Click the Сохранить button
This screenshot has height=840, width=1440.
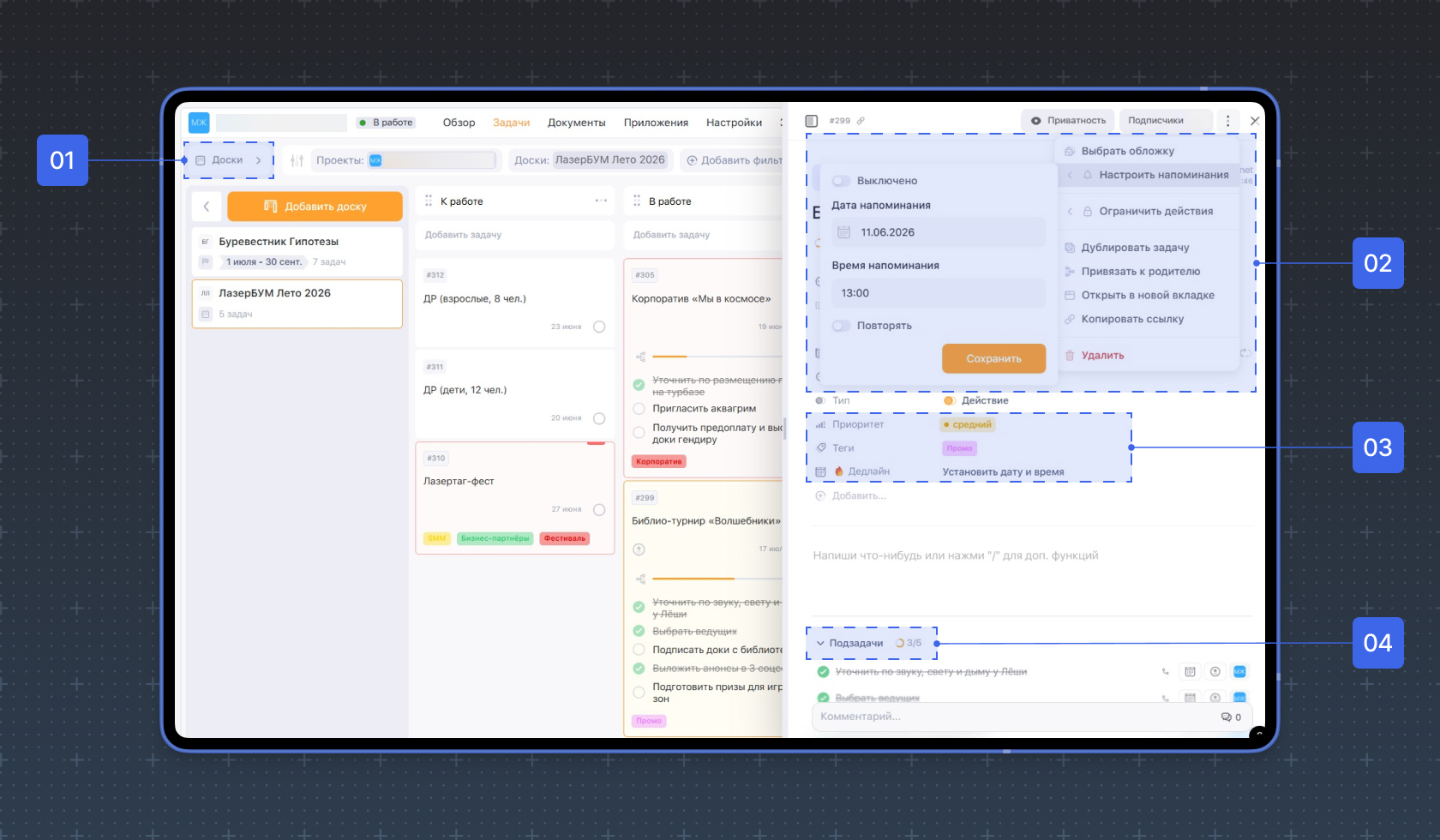pyautogui.click(x=993, y=358)
